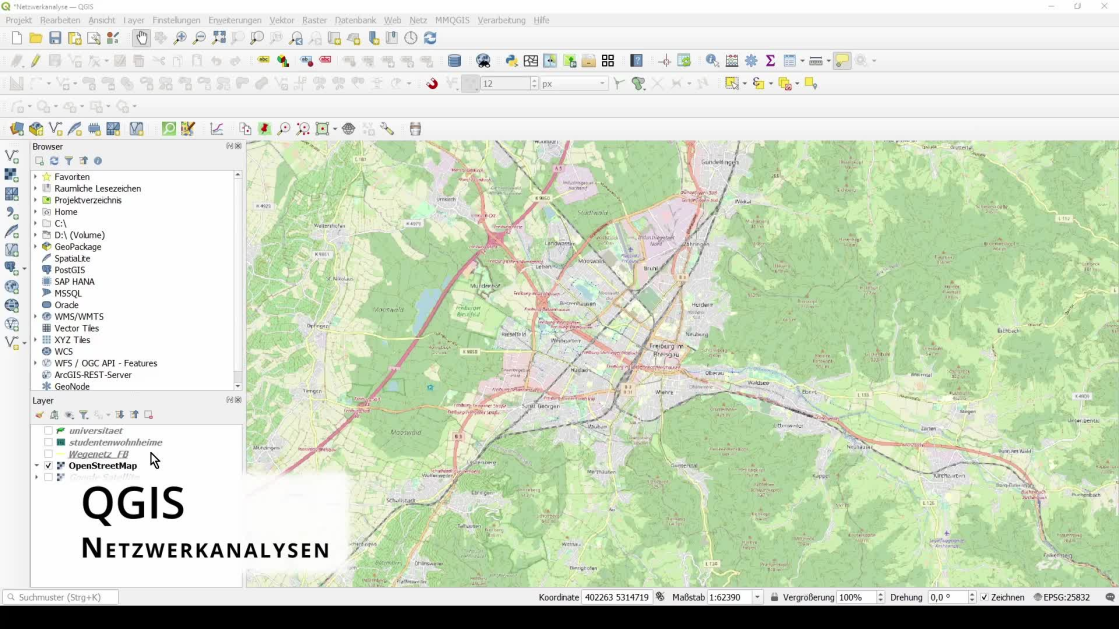Open the green search plugin icon
Screen dimensions: 1119x629
[168, 129]
